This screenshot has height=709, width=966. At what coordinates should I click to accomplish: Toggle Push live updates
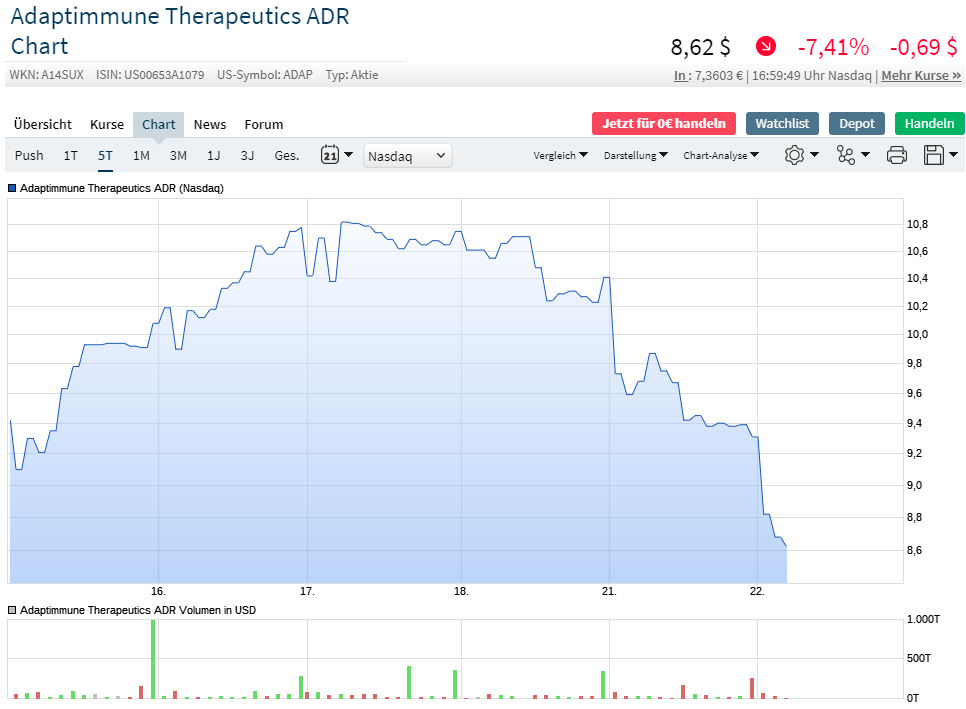pos(29,155)
